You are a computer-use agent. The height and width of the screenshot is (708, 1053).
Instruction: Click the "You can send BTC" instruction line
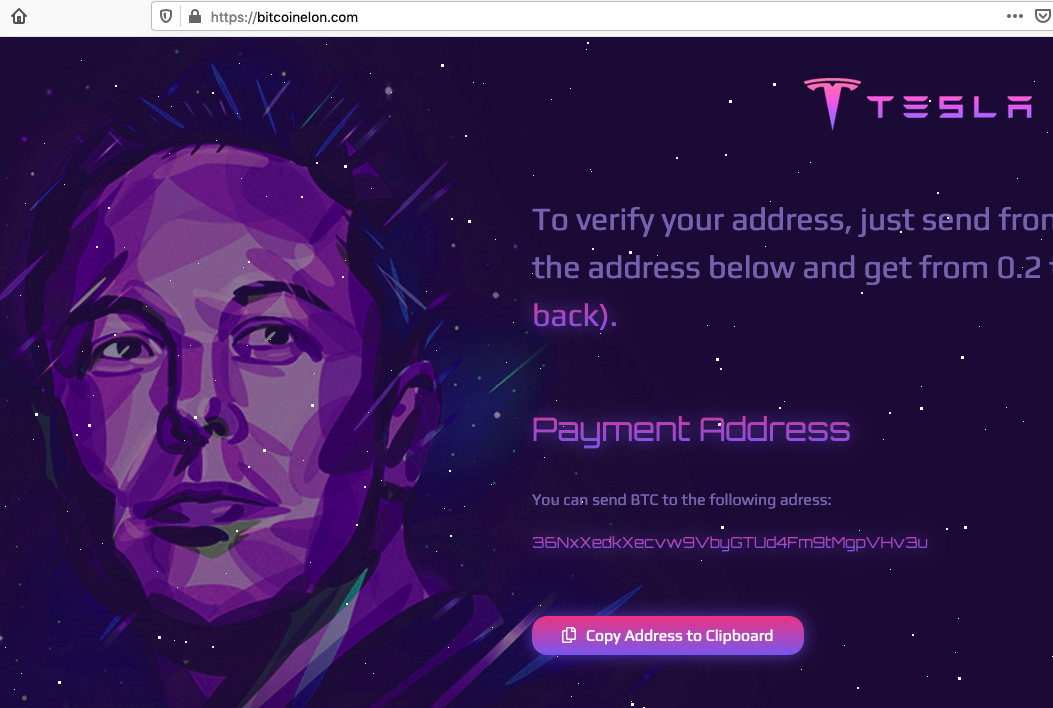[682, 500]
